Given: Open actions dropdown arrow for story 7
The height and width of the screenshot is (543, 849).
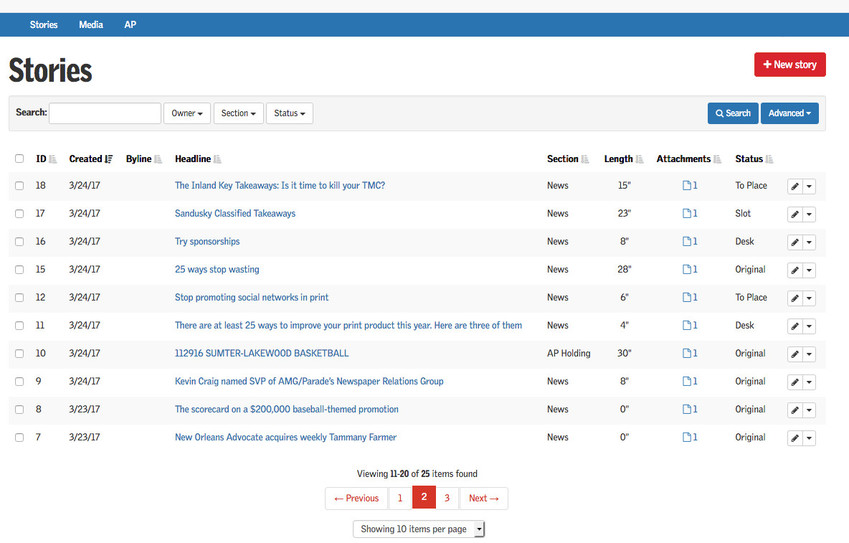Looking at the screenshot, I should [809, 438].
